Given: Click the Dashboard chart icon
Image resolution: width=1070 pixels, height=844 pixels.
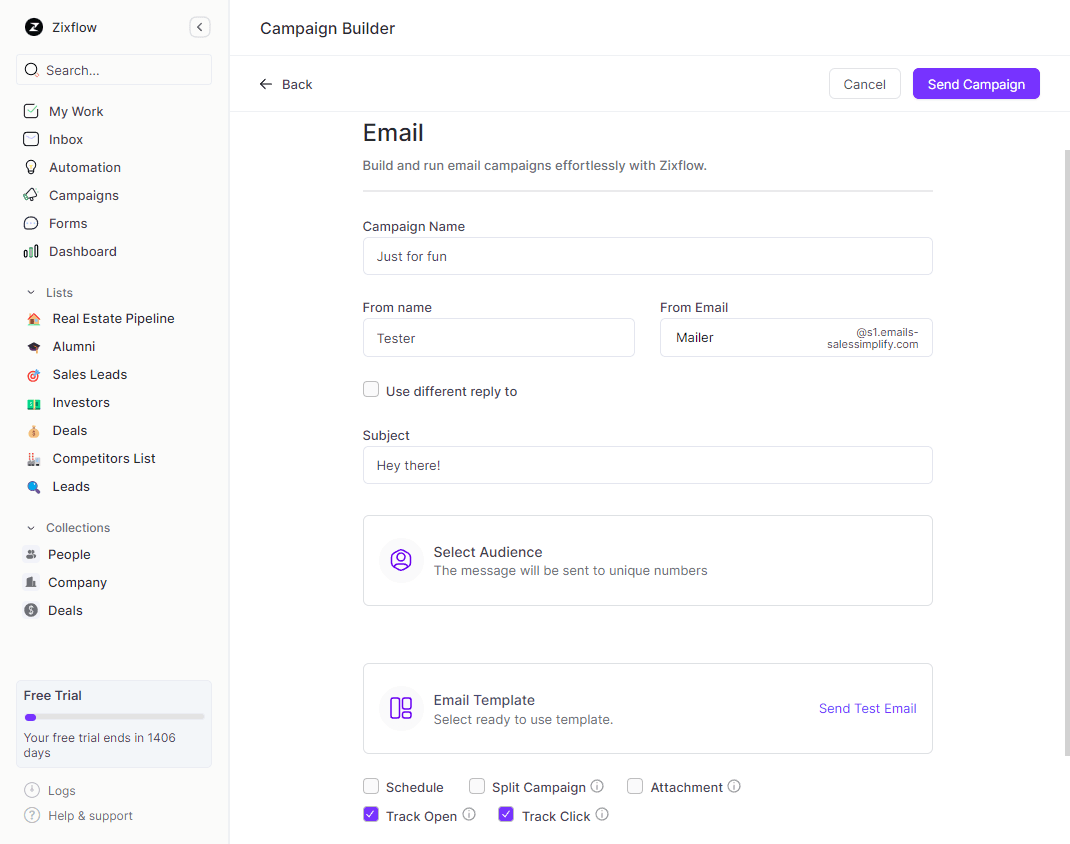Looking at the screenshot, I should pyautogui.click(x=31, y=251).
